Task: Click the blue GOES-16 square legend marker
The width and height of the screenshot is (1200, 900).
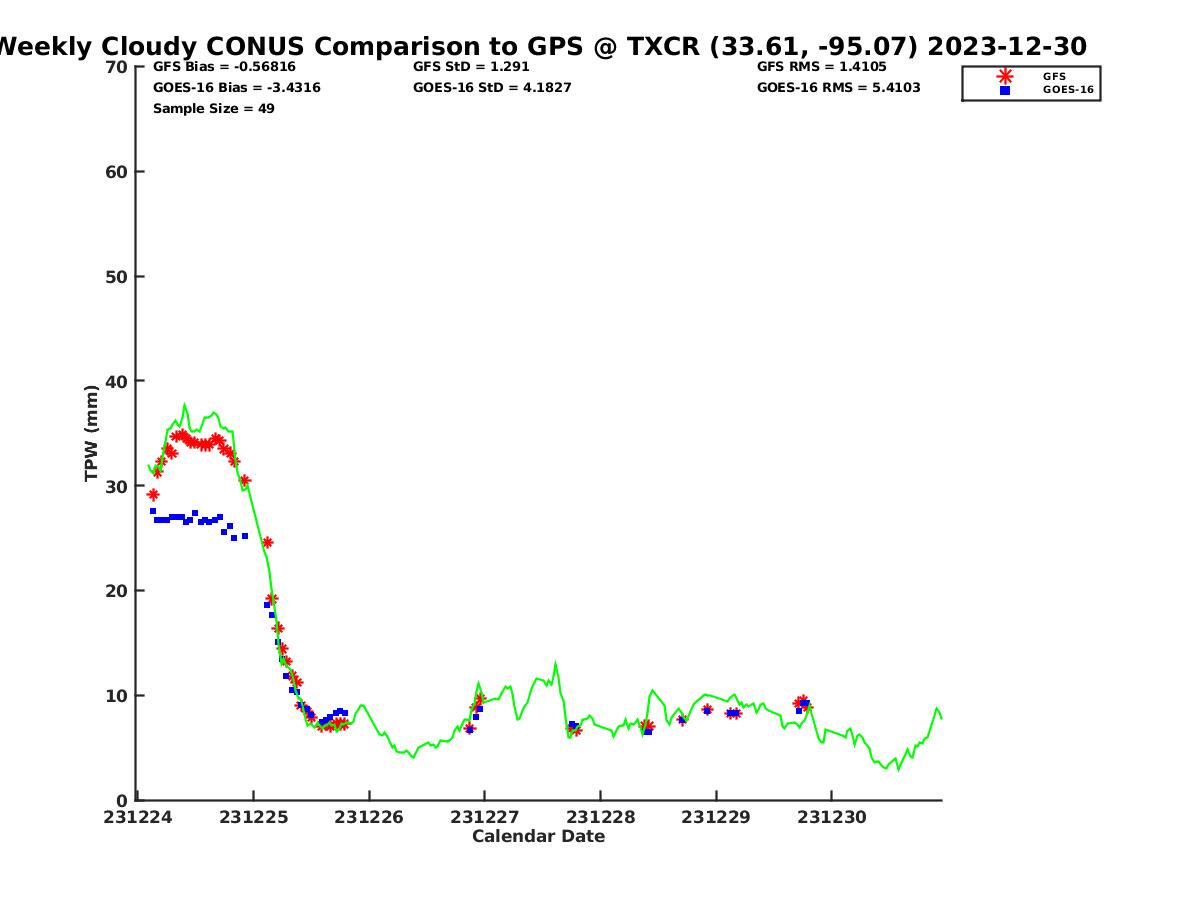Action: (x=1004, y=90)
